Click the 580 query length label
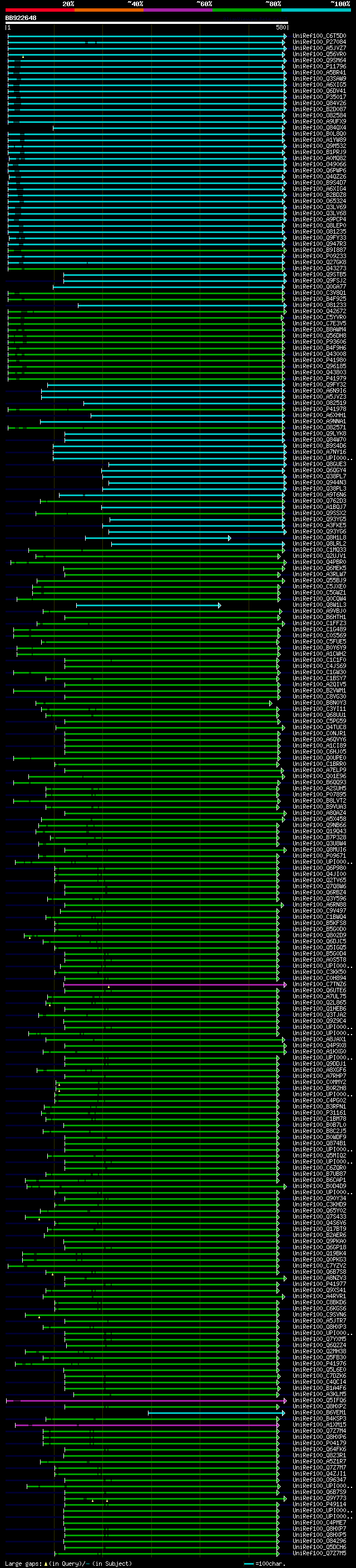Screen dimensions: 356x1568 point(281,27)
